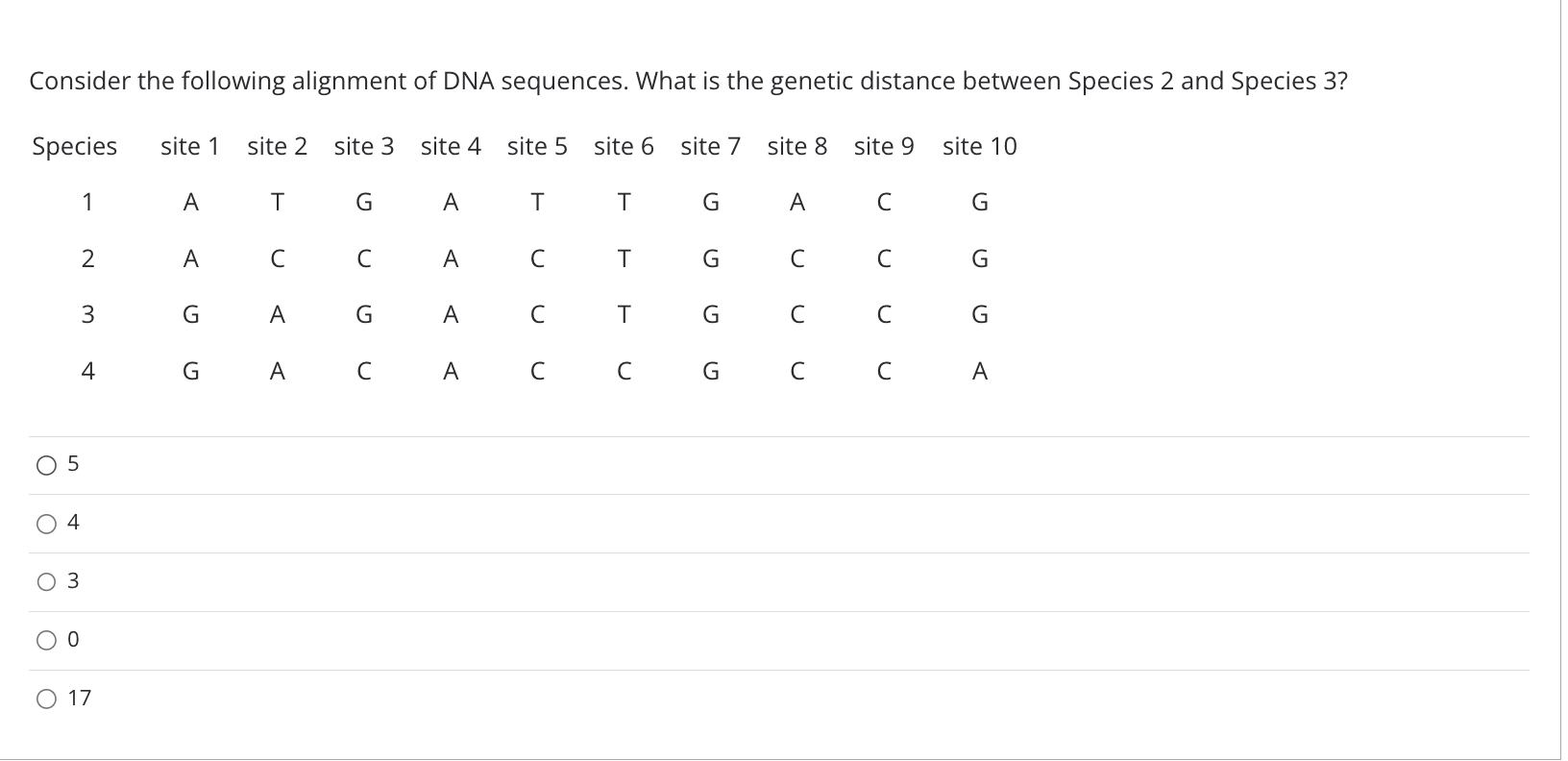Click Species 1 site 2 letter T
Image resolution: width=1568 pixels, height=761 pixels.
[277, 202]
